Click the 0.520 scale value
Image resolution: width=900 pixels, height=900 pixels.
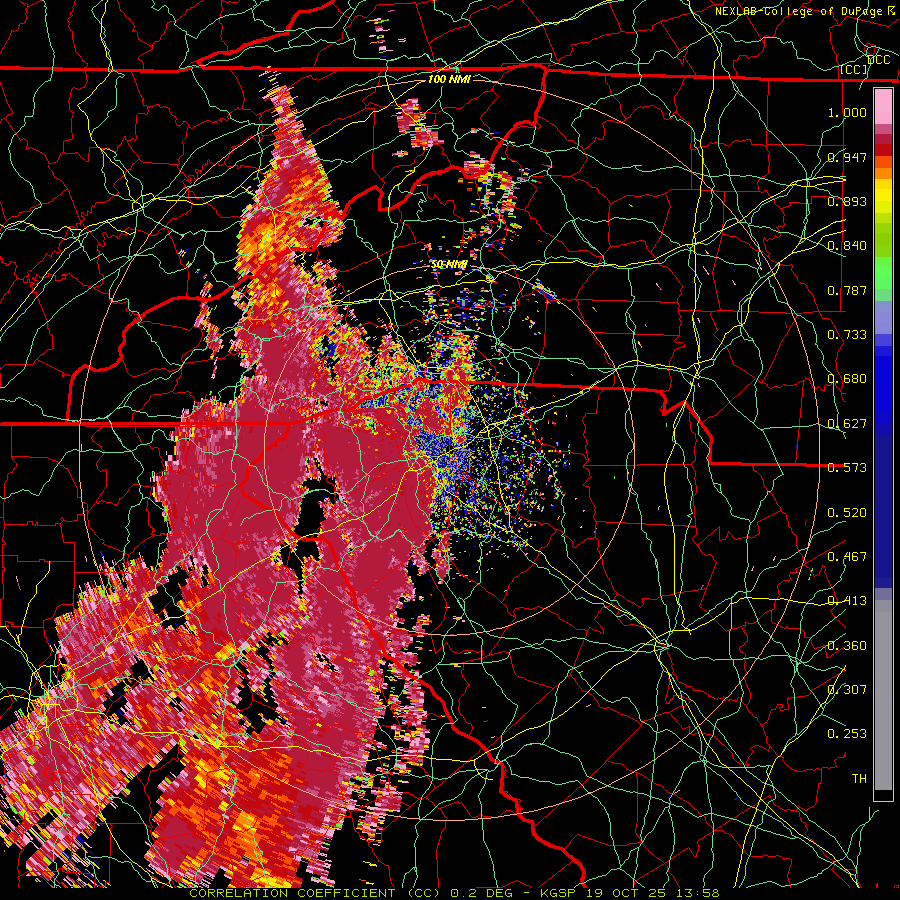(x=847, y=513)
